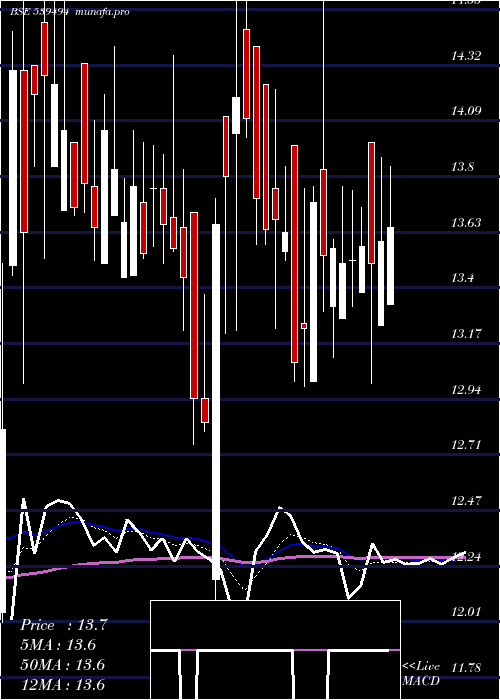Click the 12MA : 13.6 readout

tap(62, 684)
